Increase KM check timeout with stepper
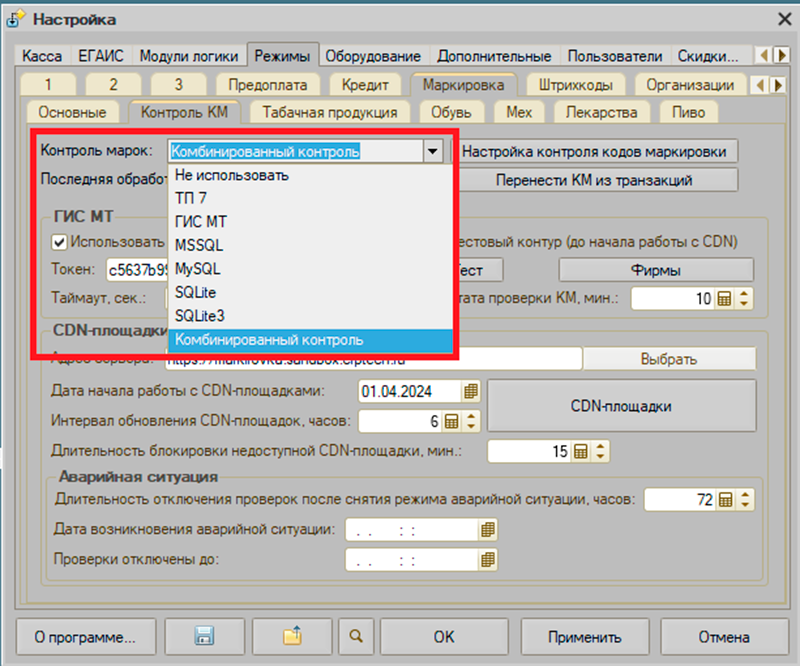Screen dimensions: 800x666 pyautogui.click(x=744, y=293)
